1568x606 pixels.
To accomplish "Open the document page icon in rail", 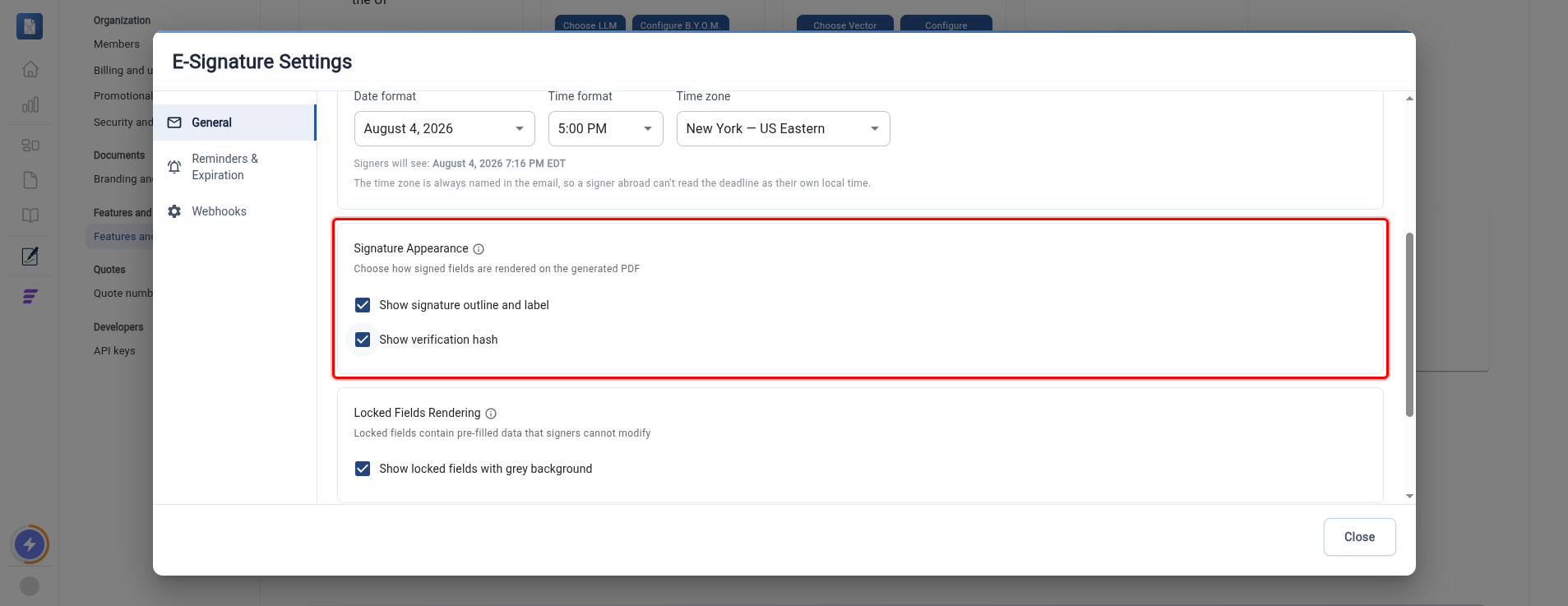I will point(30,180).
